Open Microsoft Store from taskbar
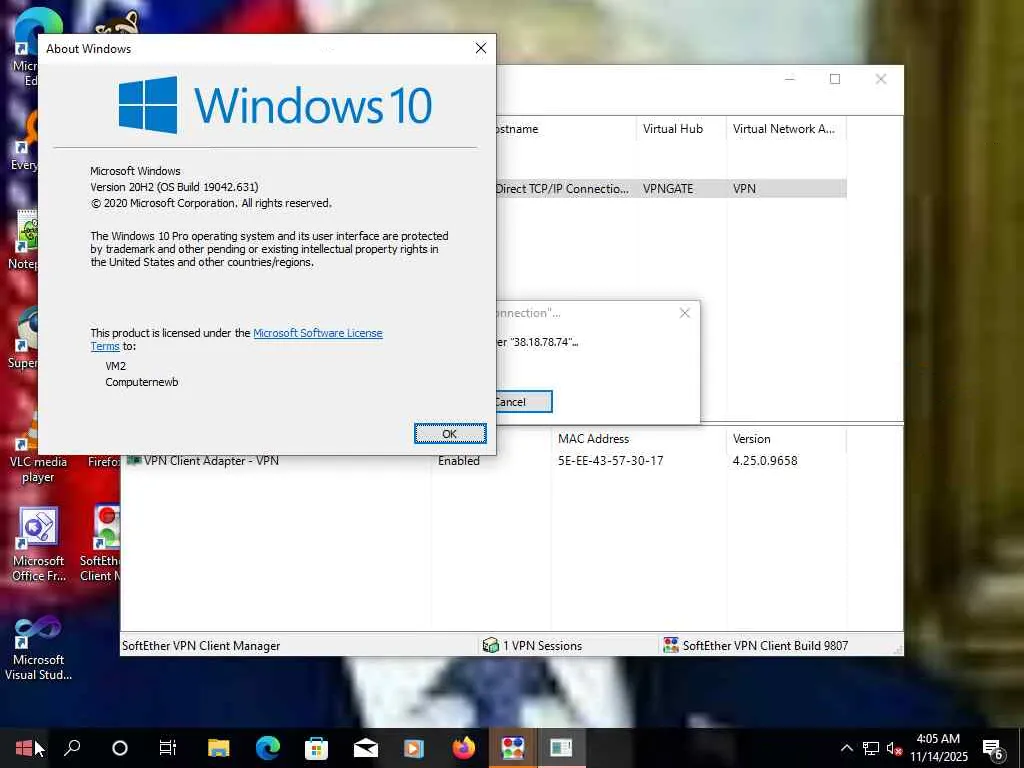The image size is (1024, 768). point(316,748)
